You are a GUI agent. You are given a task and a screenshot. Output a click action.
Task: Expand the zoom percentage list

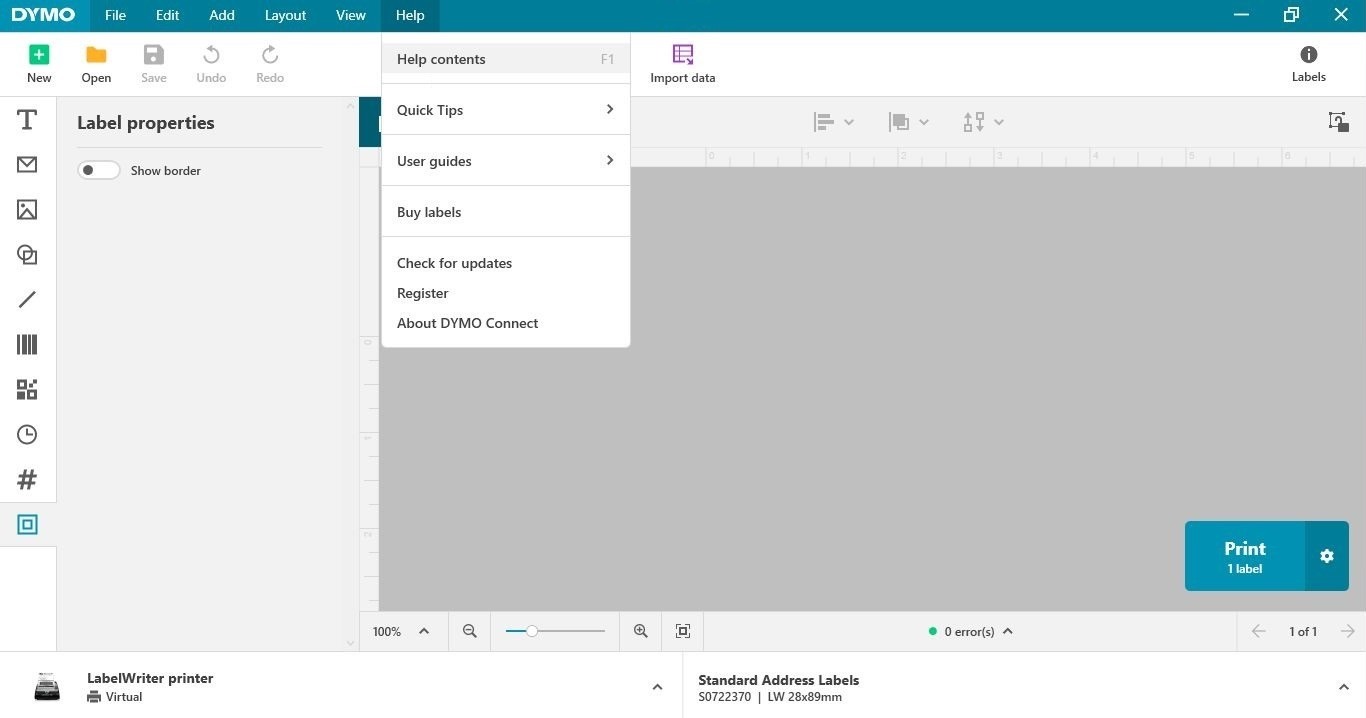click(x=424, y=631)
